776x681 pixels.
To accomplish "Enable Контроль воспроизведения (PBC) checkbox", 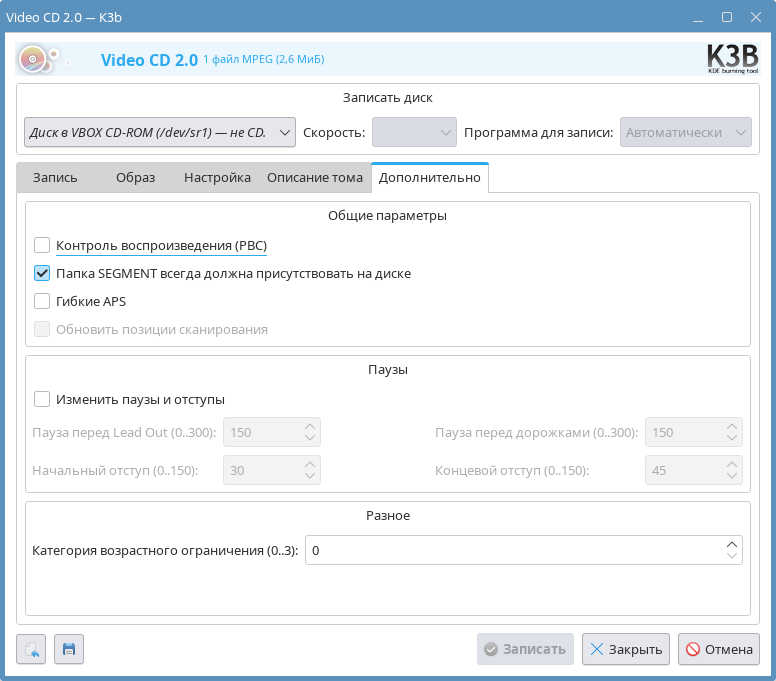I will tap(42, 245).
